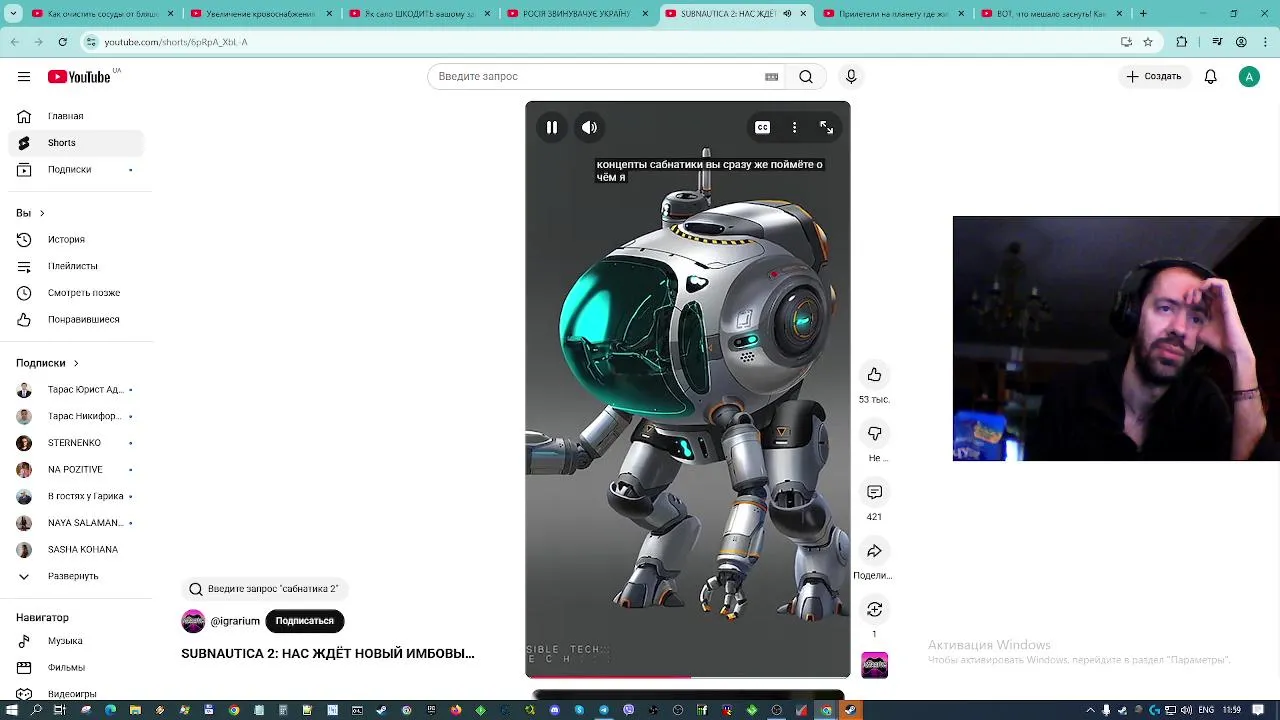Pause the Shorts video

[x=552, y=127]
